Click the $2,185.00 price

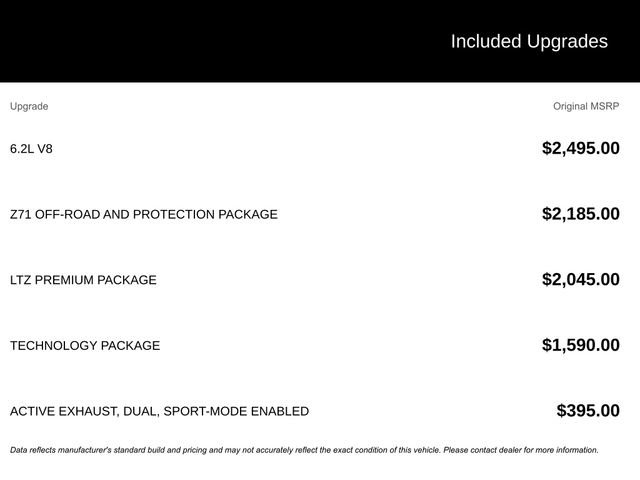coord(580,214)
